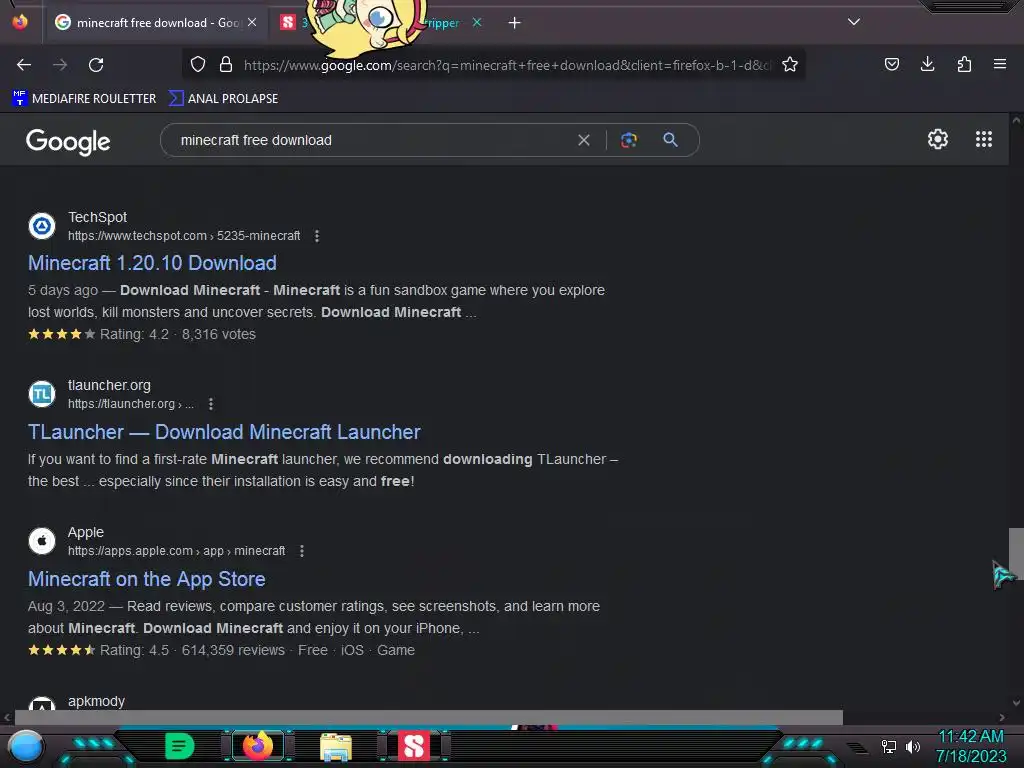Clear the Google search box text
This screenshot has height=768, width=1024.
click(584, 140)
